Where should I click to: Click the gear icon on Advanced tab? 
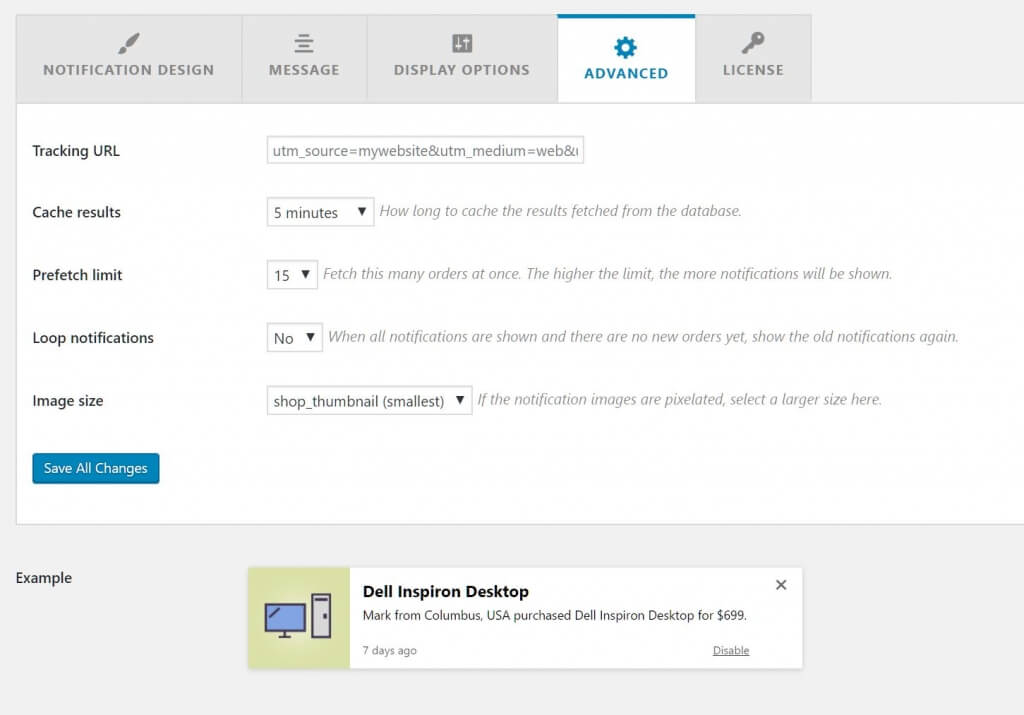(x=626, y=43)
